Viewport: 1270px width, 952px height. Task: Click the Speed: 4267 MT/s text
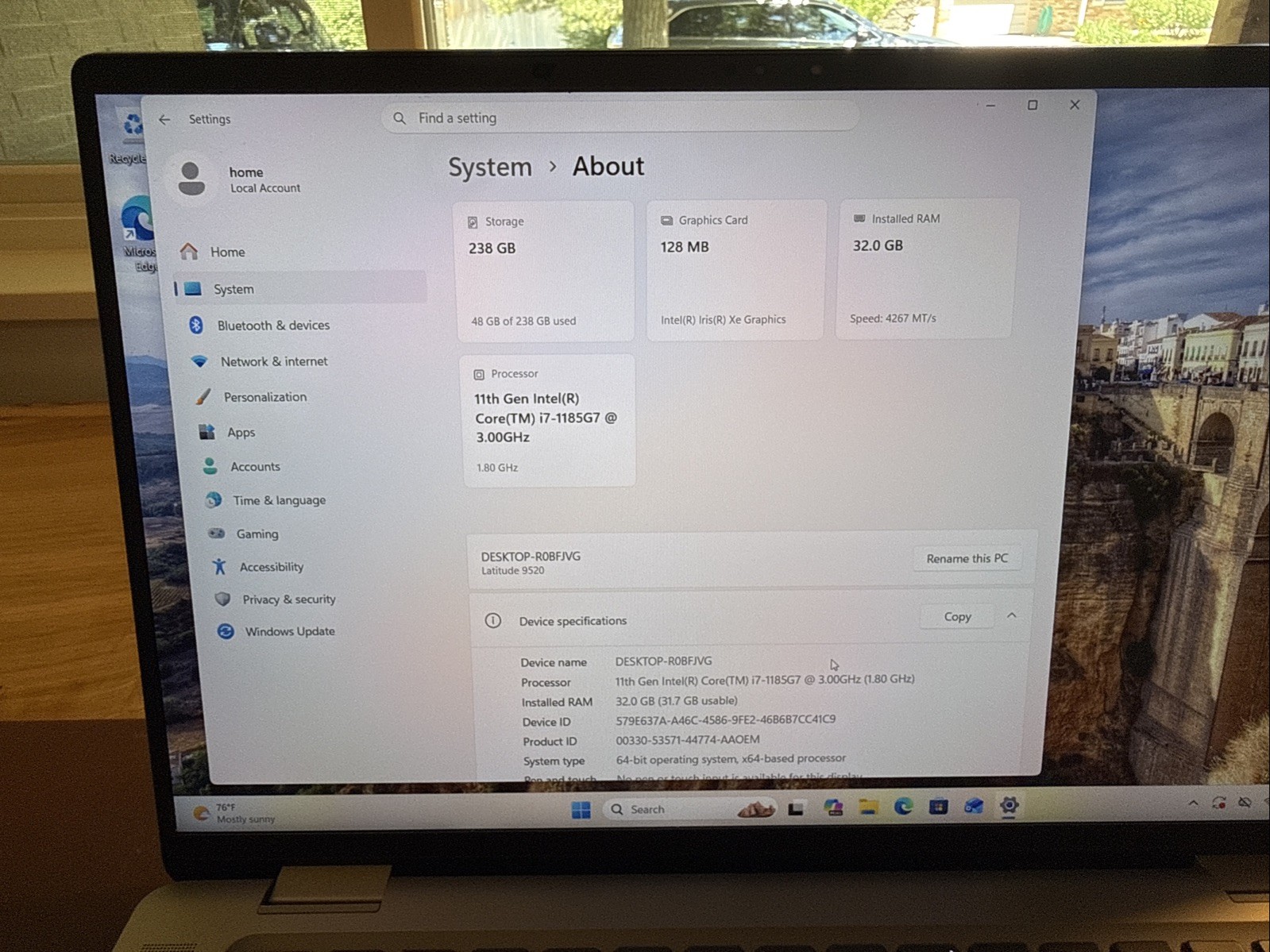coord(893,318)
